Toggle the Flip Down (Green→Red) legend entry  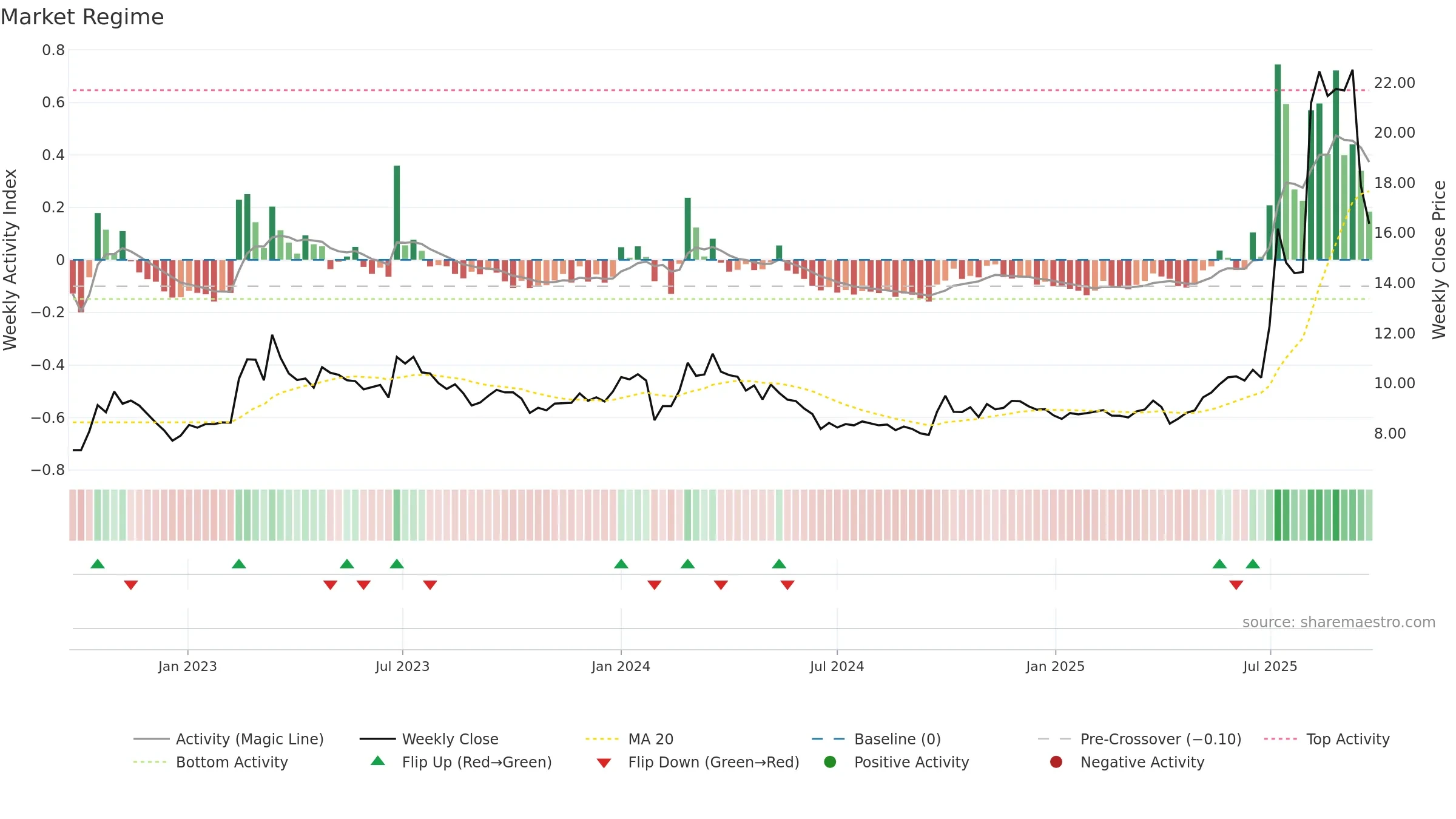point(698,762)
